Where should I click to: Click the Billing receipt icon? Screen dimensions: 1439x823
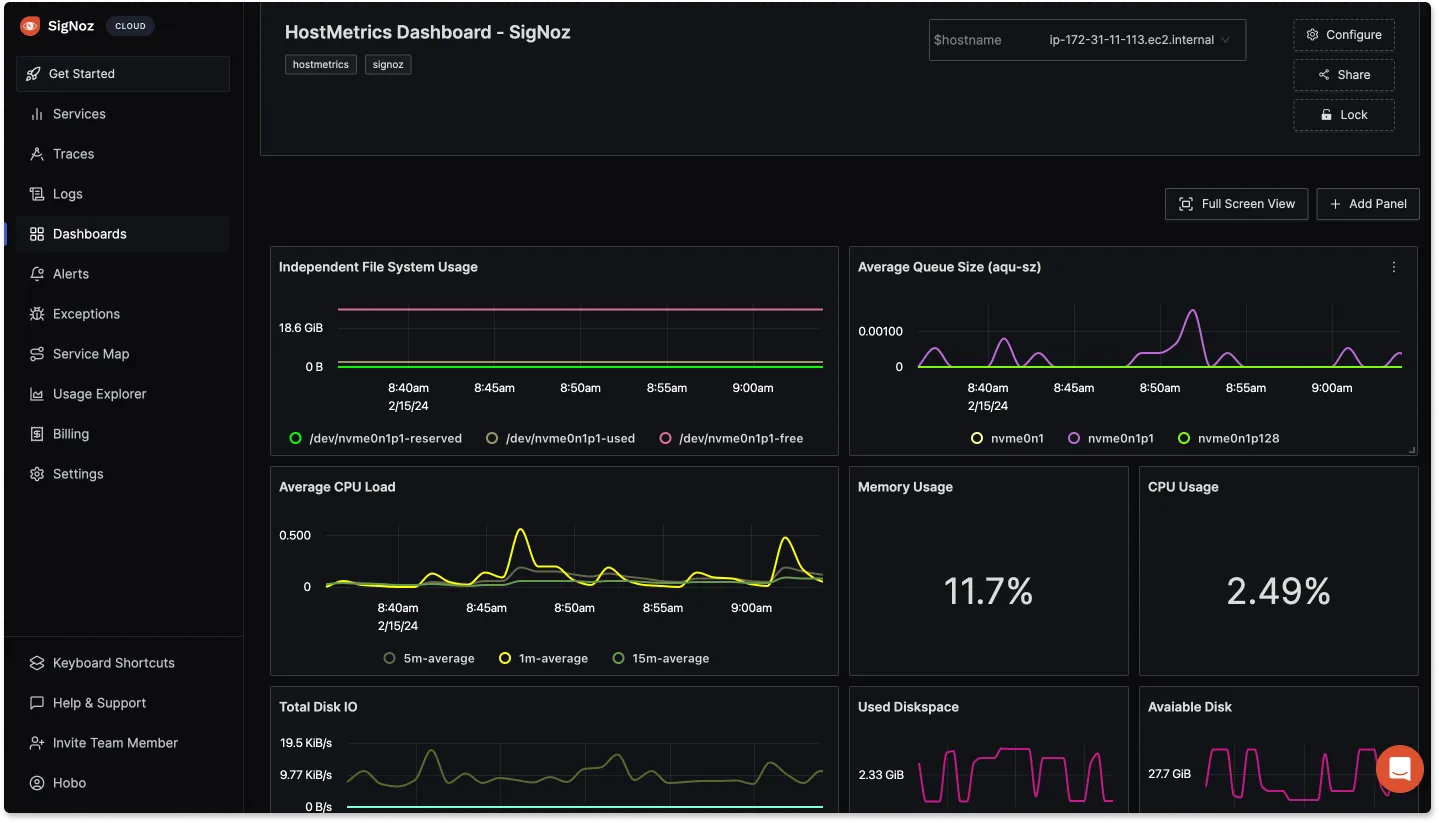(37, 434)
